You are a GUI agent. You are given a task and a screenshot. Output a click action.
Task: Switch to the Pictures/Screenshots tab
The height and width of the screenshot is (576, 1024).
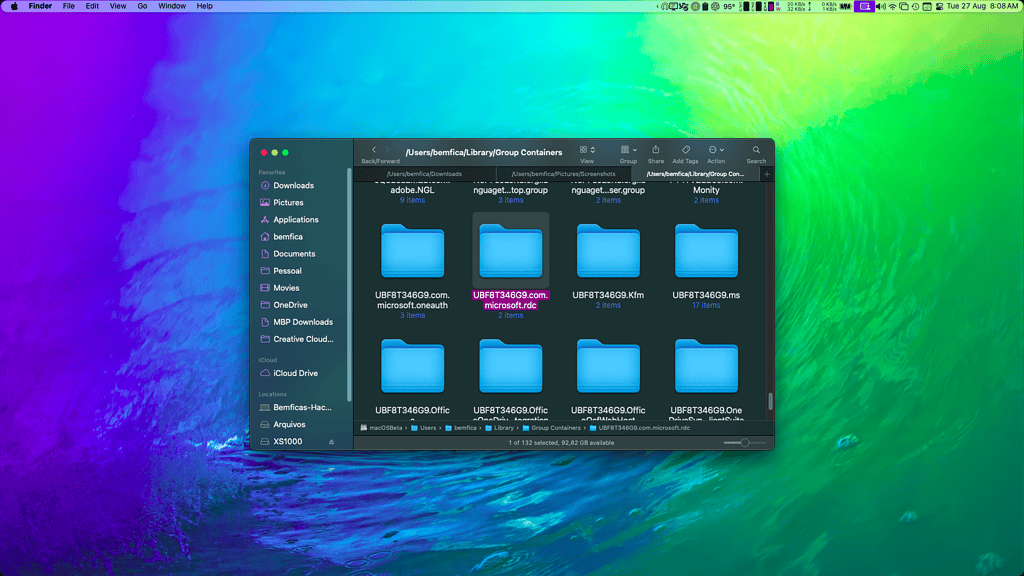pos(563,174)
